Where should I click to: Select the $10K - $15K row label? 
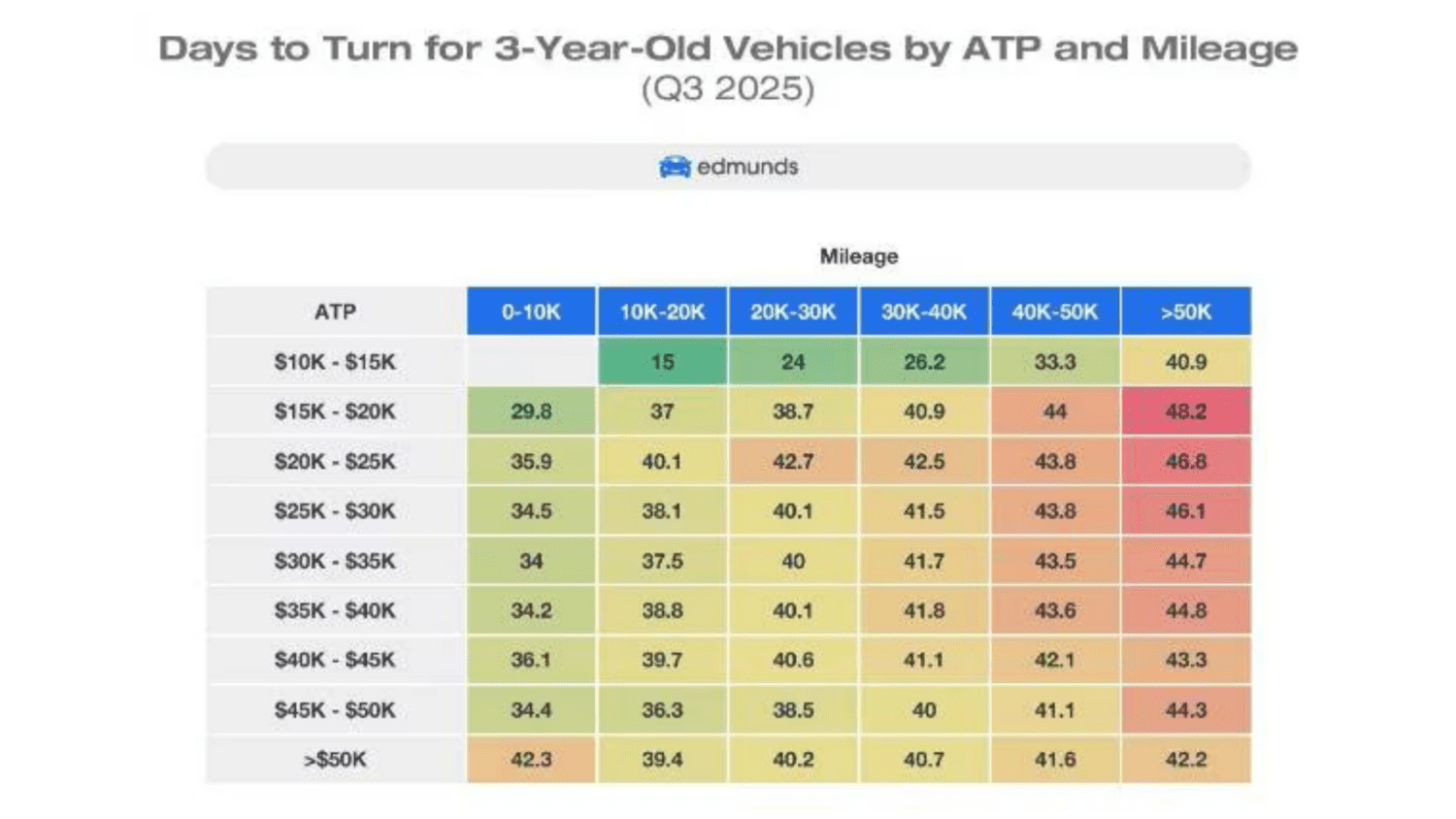coord(335,362)
